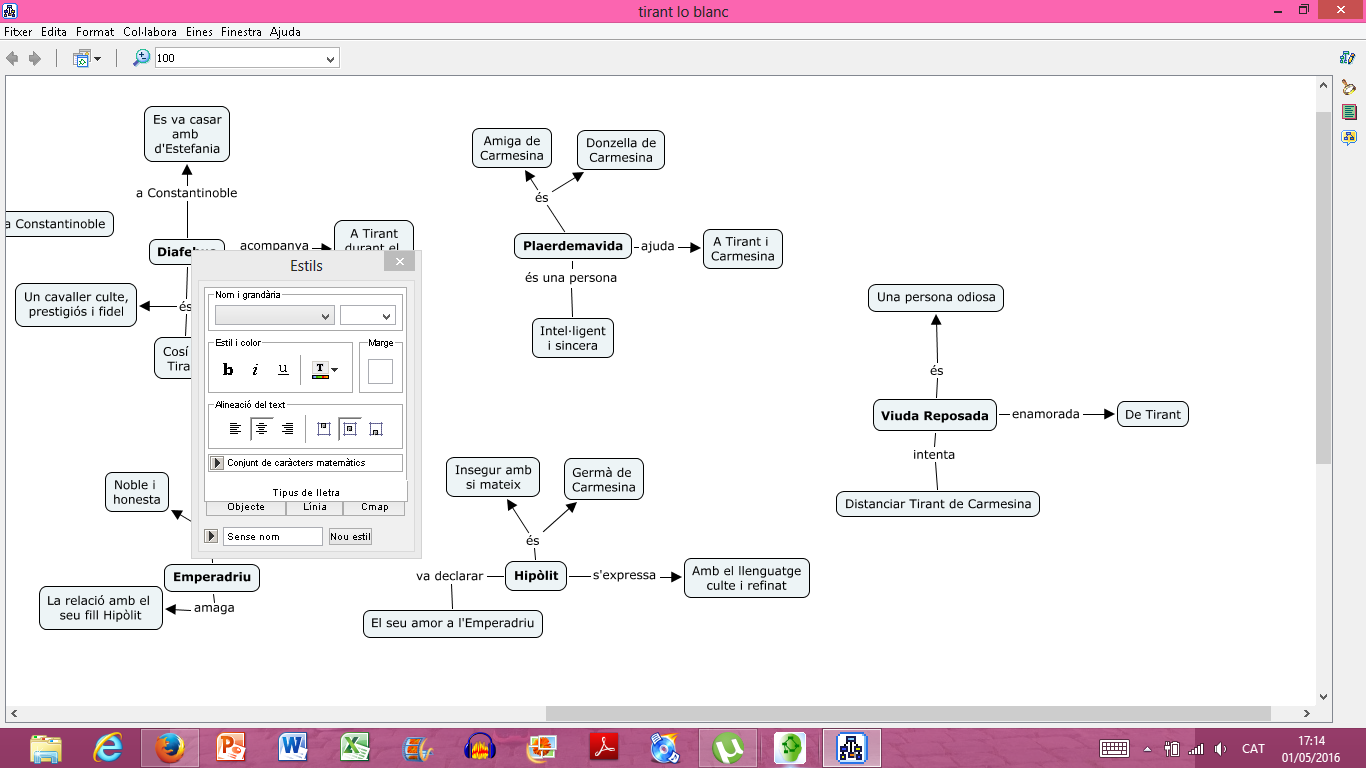Click the Marge margin box
This screenshot has height=768, width=1366.
(380, 372)
